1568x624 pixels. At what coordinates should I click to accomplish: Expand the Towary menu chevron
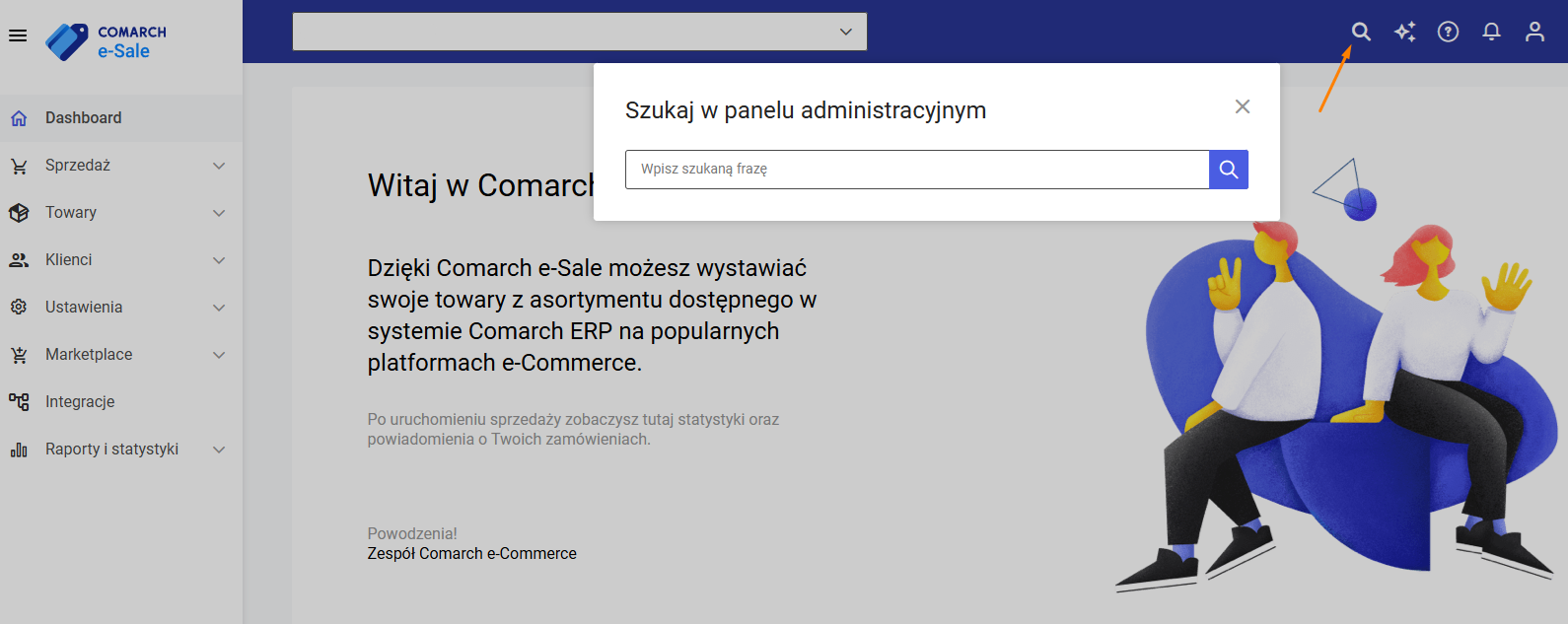coord(219,213)
